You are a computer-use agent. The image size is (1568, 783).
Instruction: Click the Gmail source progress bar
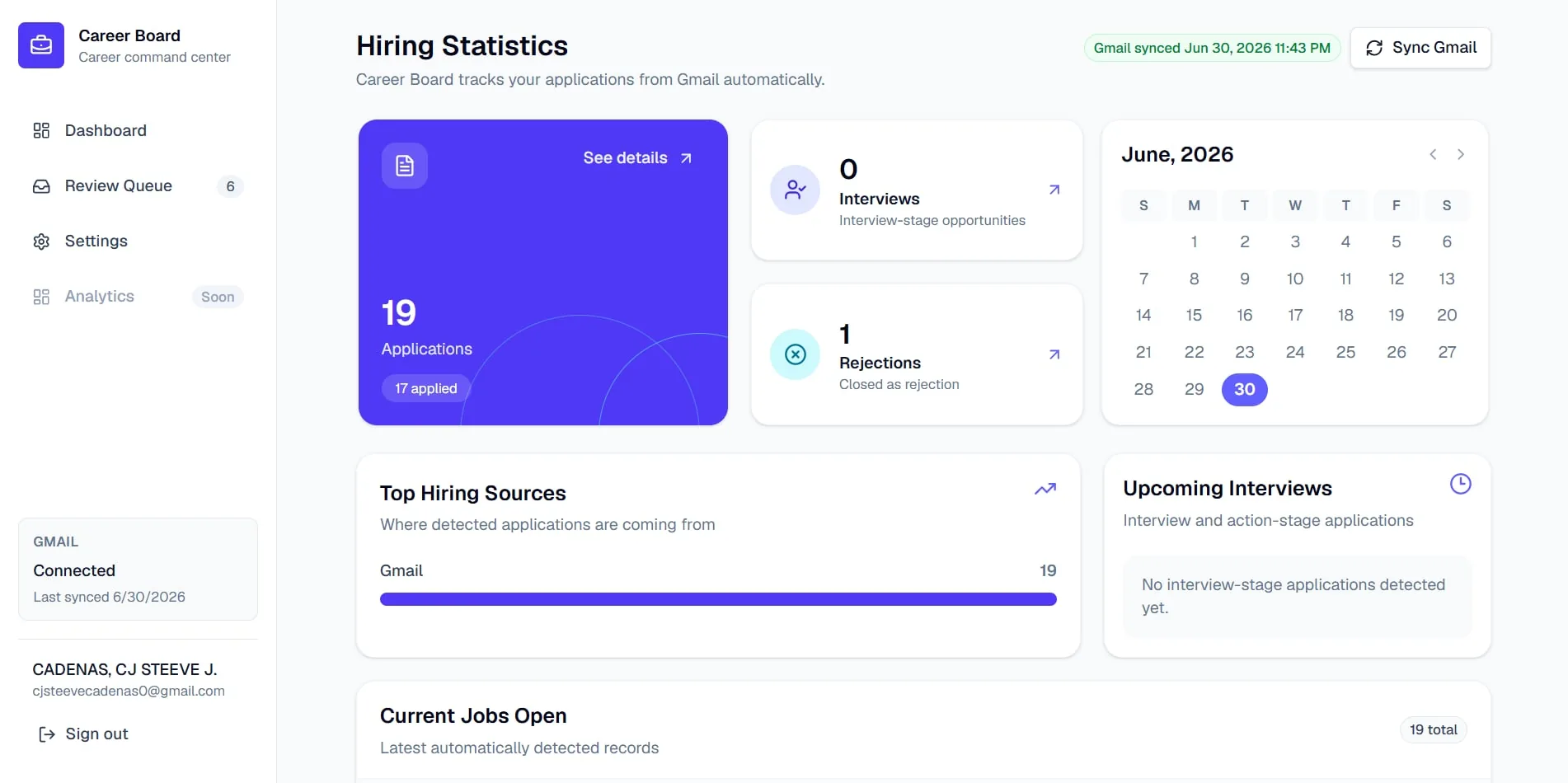[718, 599]
